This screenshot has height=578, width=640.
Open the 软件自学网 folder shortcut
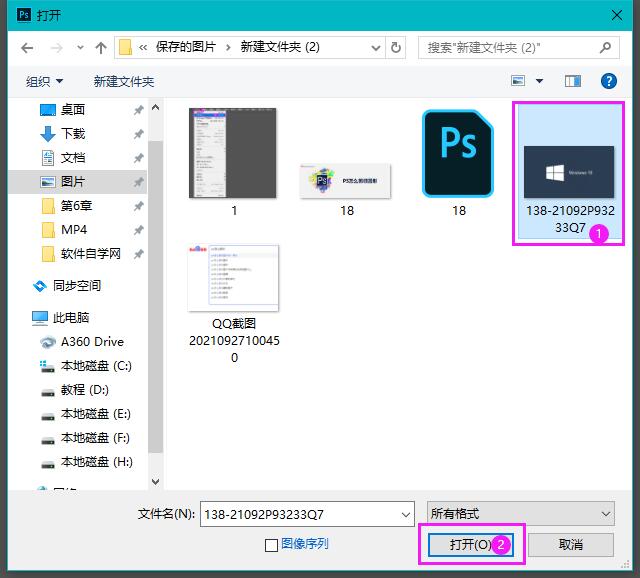coord(91,254)
